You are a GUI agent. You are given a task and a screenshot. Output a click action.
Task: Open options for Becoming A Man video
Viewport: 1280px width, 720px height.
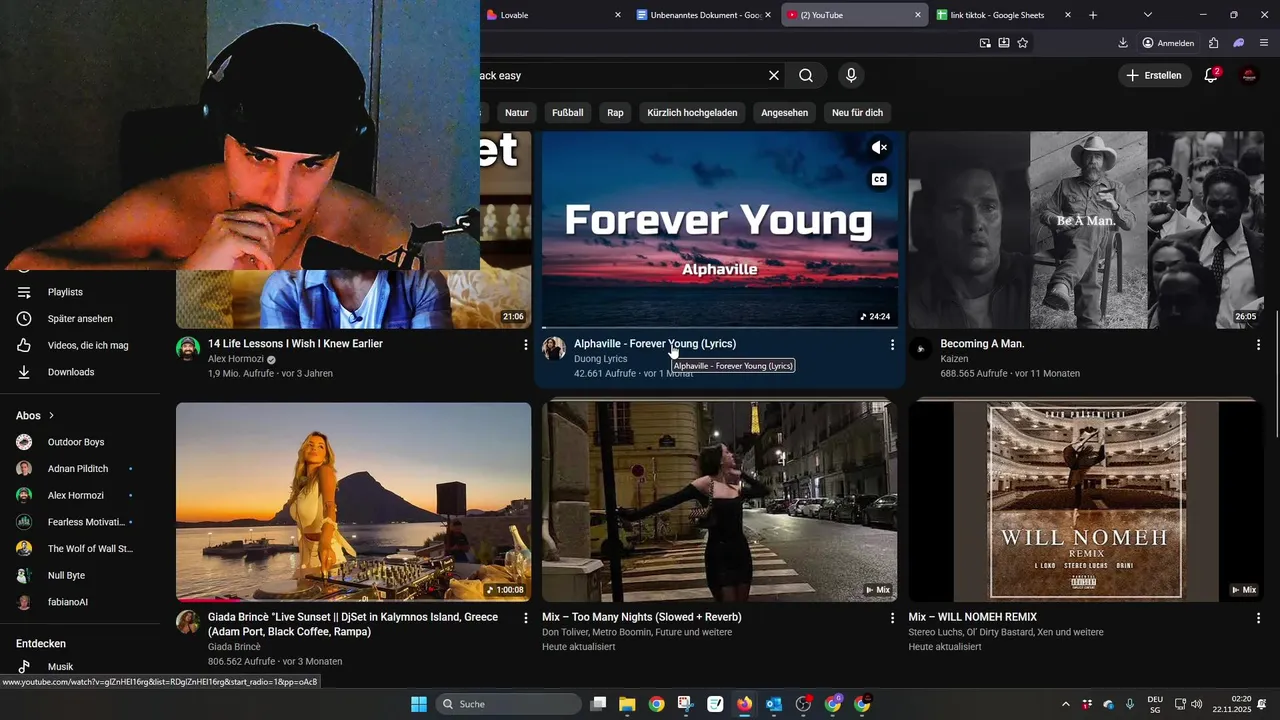[x=1258, y=344]
